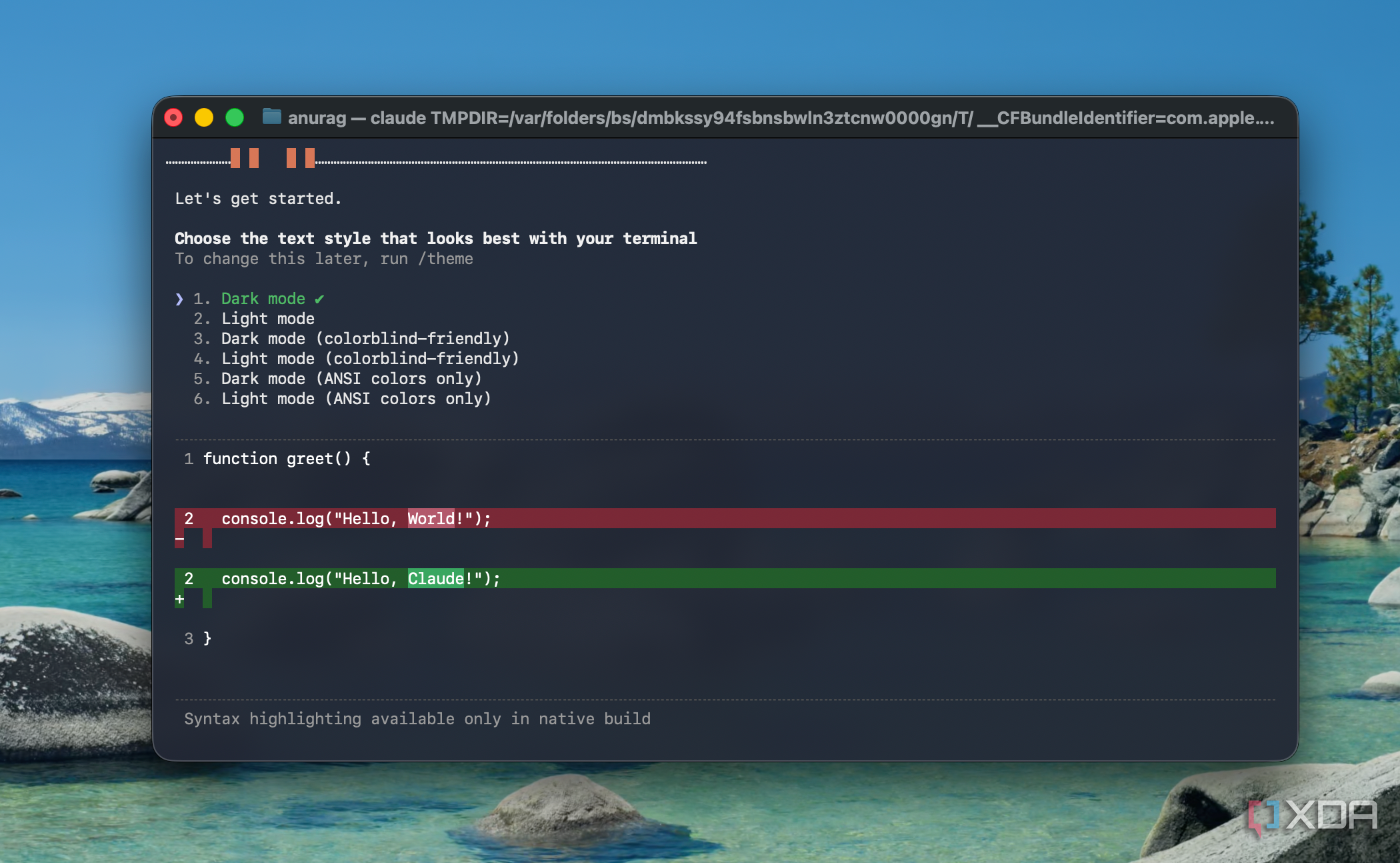This screenshot has width=1400, height=863.
Task: Click the highlighted word 'Claude' in diff
Action: point(436,579)
